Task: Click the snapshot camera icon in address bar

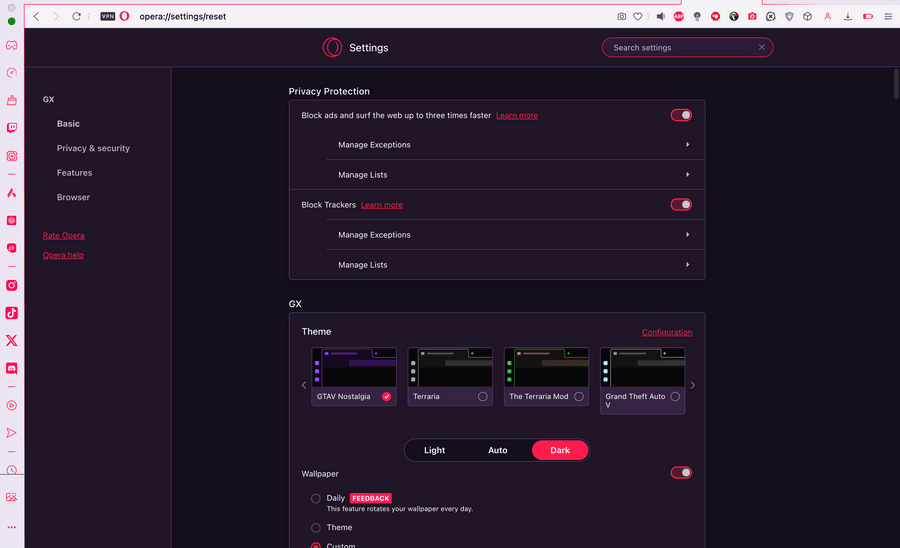Action: (x=622, y=17)
